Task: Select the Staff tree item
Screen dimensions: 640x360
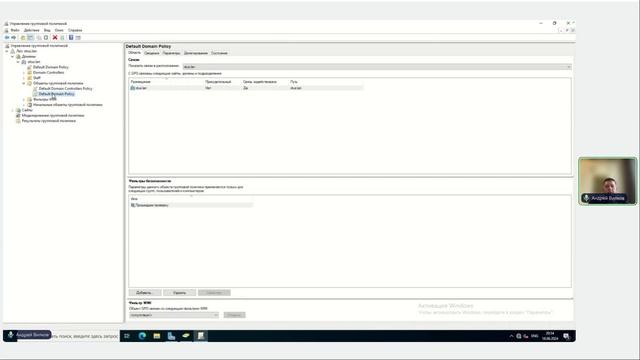Action: (x=37, y=78)
